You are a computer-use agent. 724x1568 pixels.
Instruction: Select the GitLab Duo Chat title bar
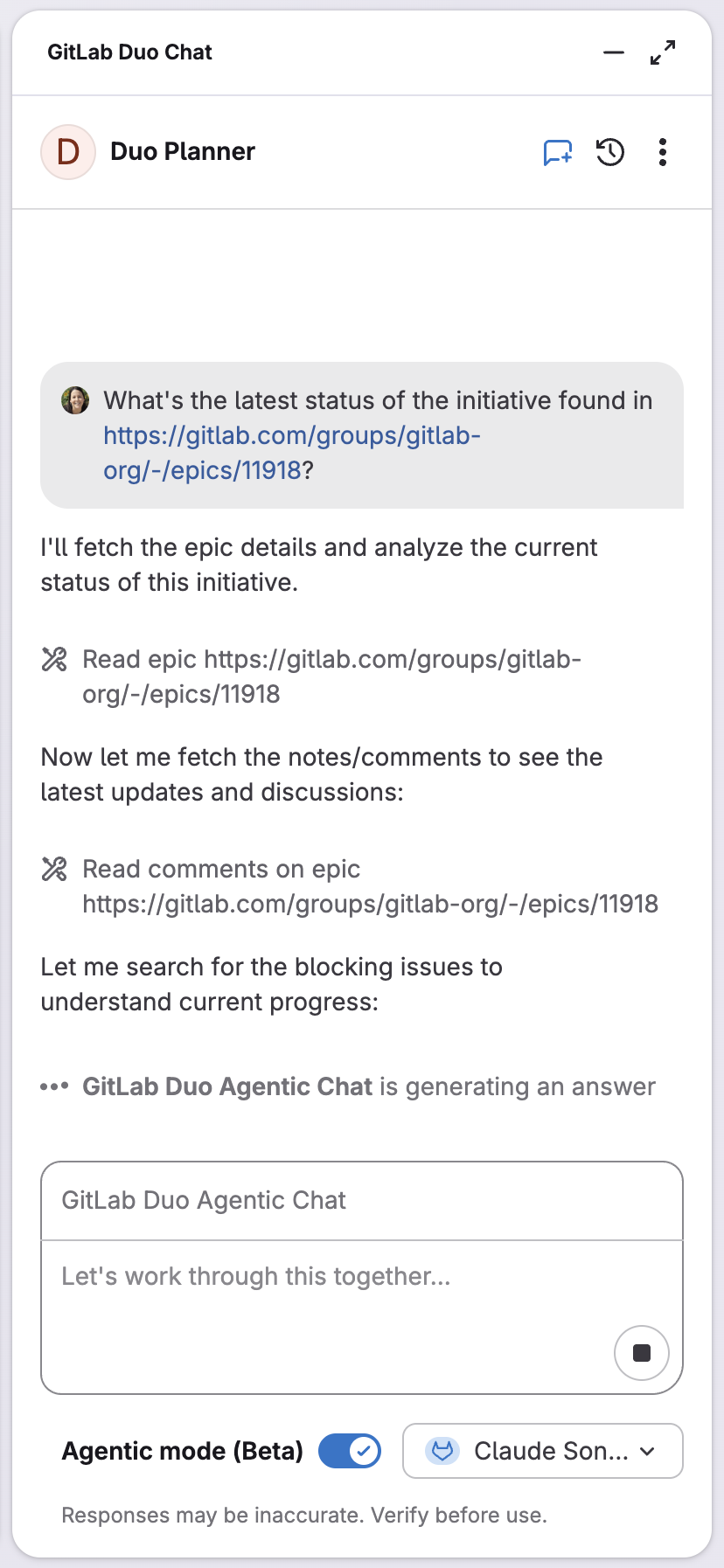[129, 52]
